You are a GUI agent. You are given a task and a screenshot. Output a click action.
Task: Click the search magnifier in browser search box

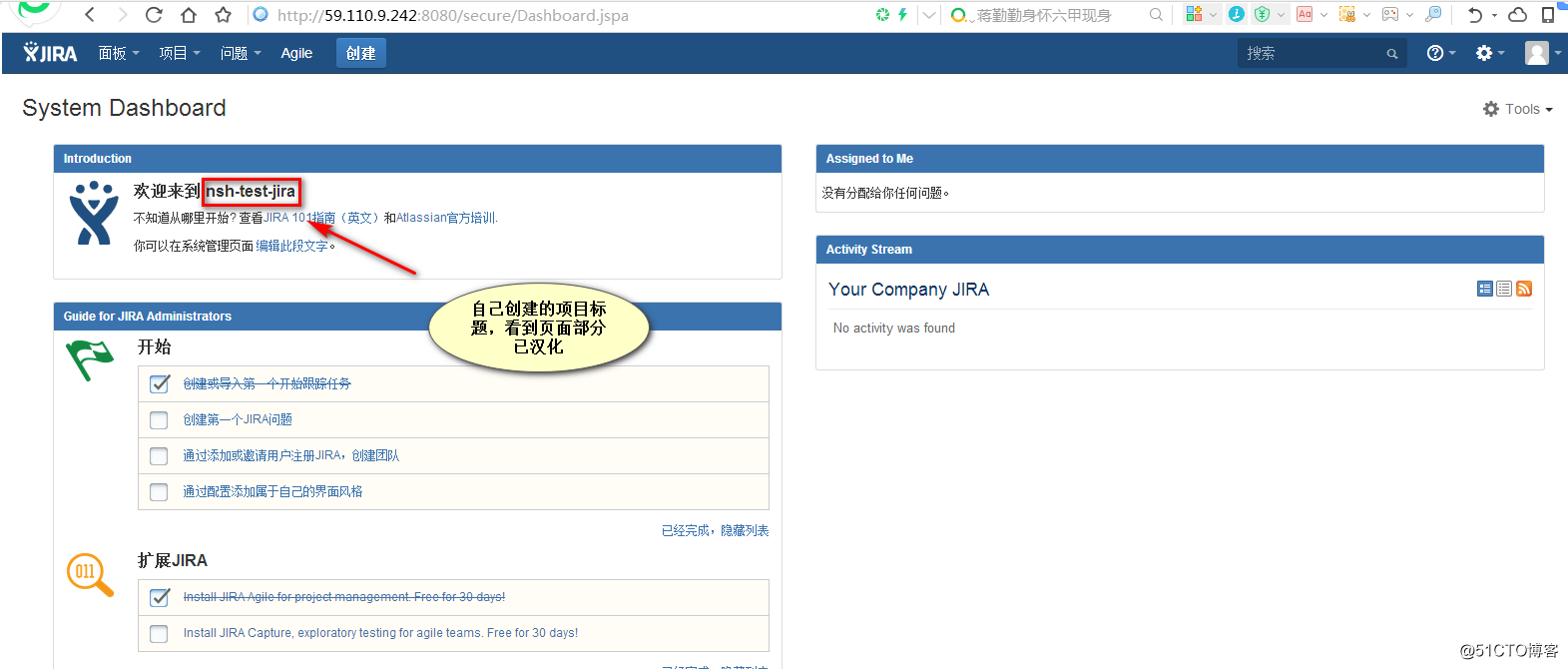click(1156, 15)
